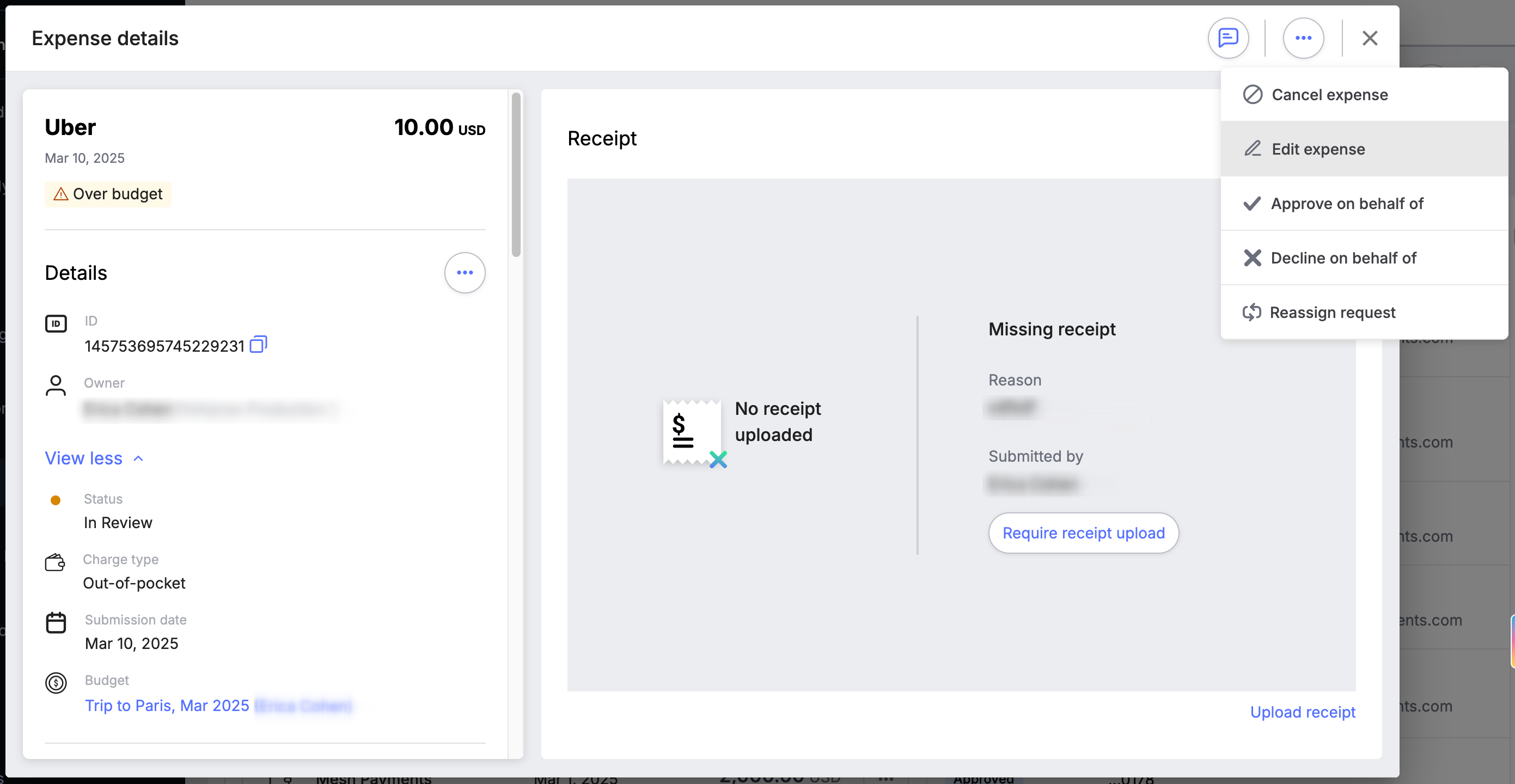Copy the expense ID with copy icon
This screenshot has width=1515, height=784.
[258, 345]
